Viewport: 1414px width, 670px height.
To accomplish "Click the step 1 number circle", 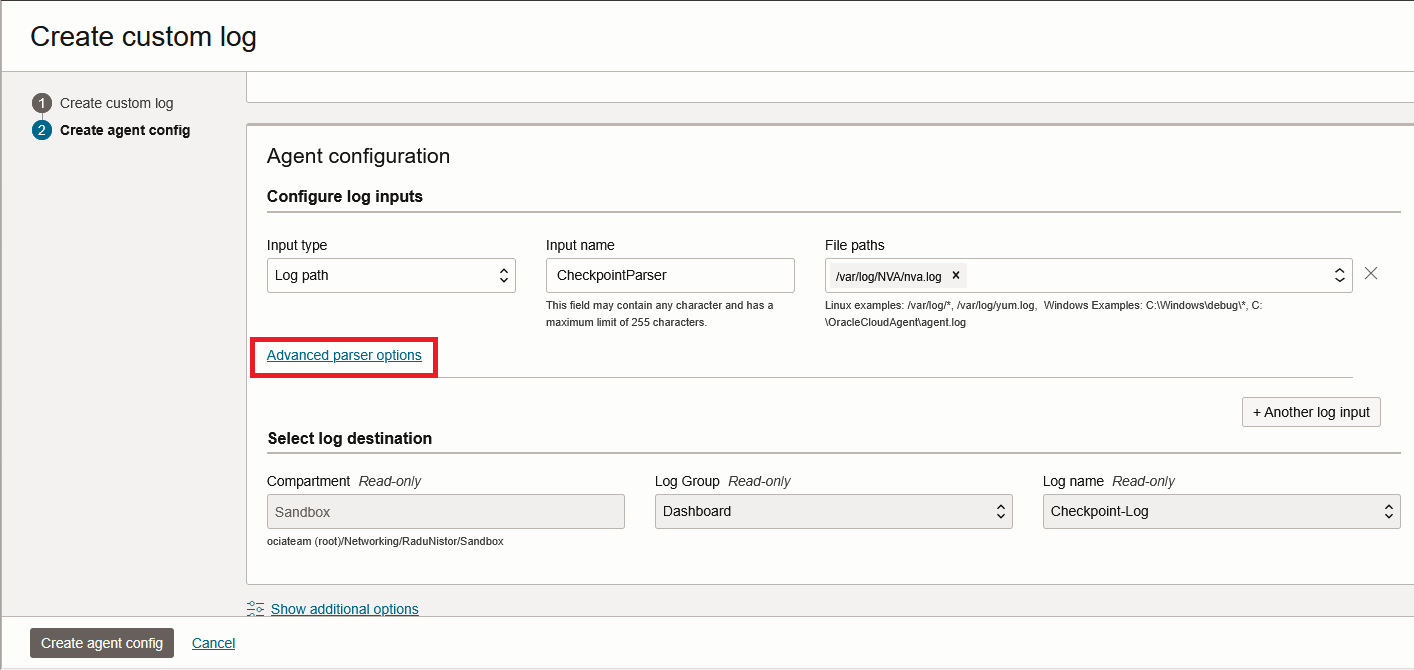I will coord(41,103).
